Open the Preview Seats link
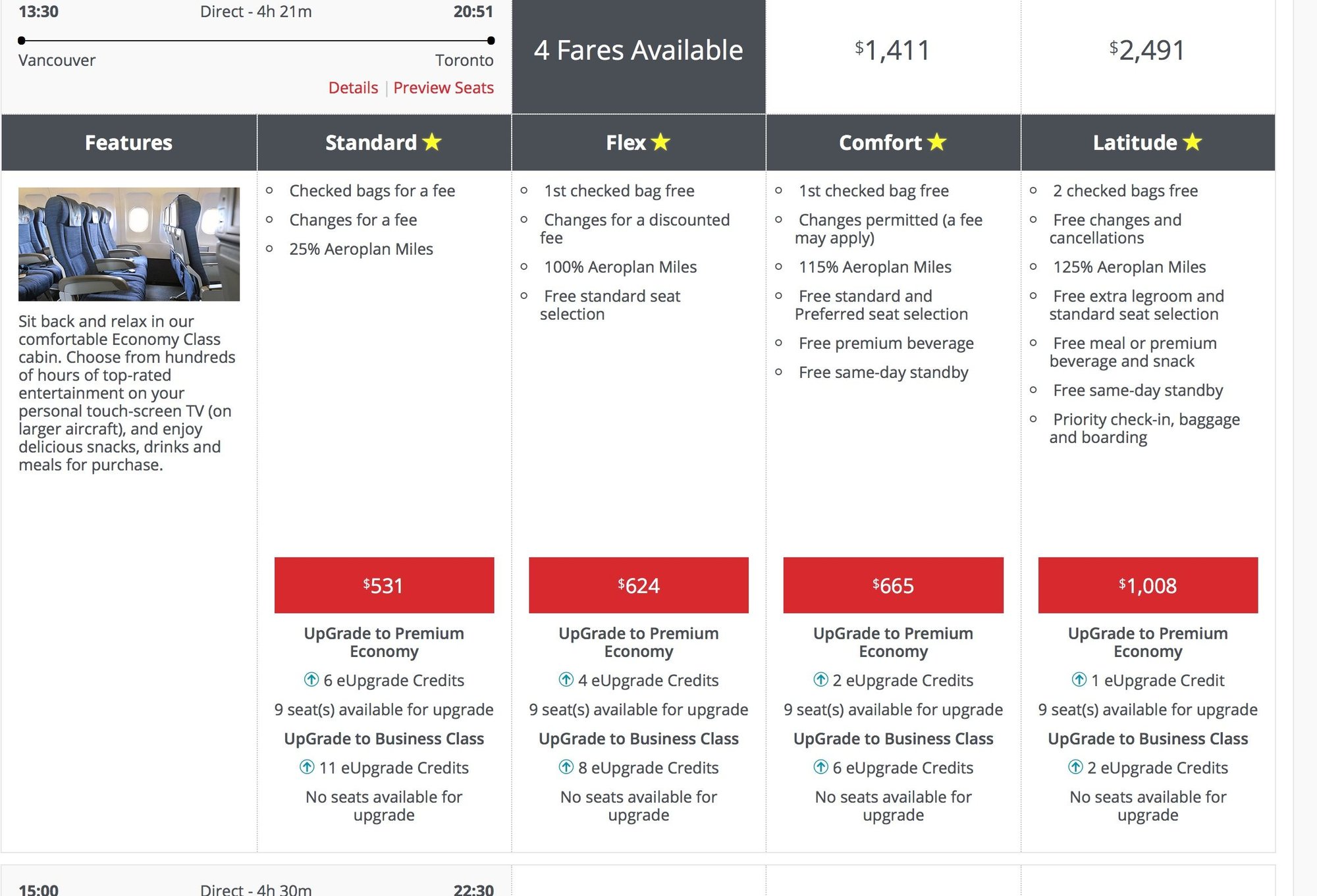The image size is (1317, 896). pyautogui.click(x=443, y=88)
